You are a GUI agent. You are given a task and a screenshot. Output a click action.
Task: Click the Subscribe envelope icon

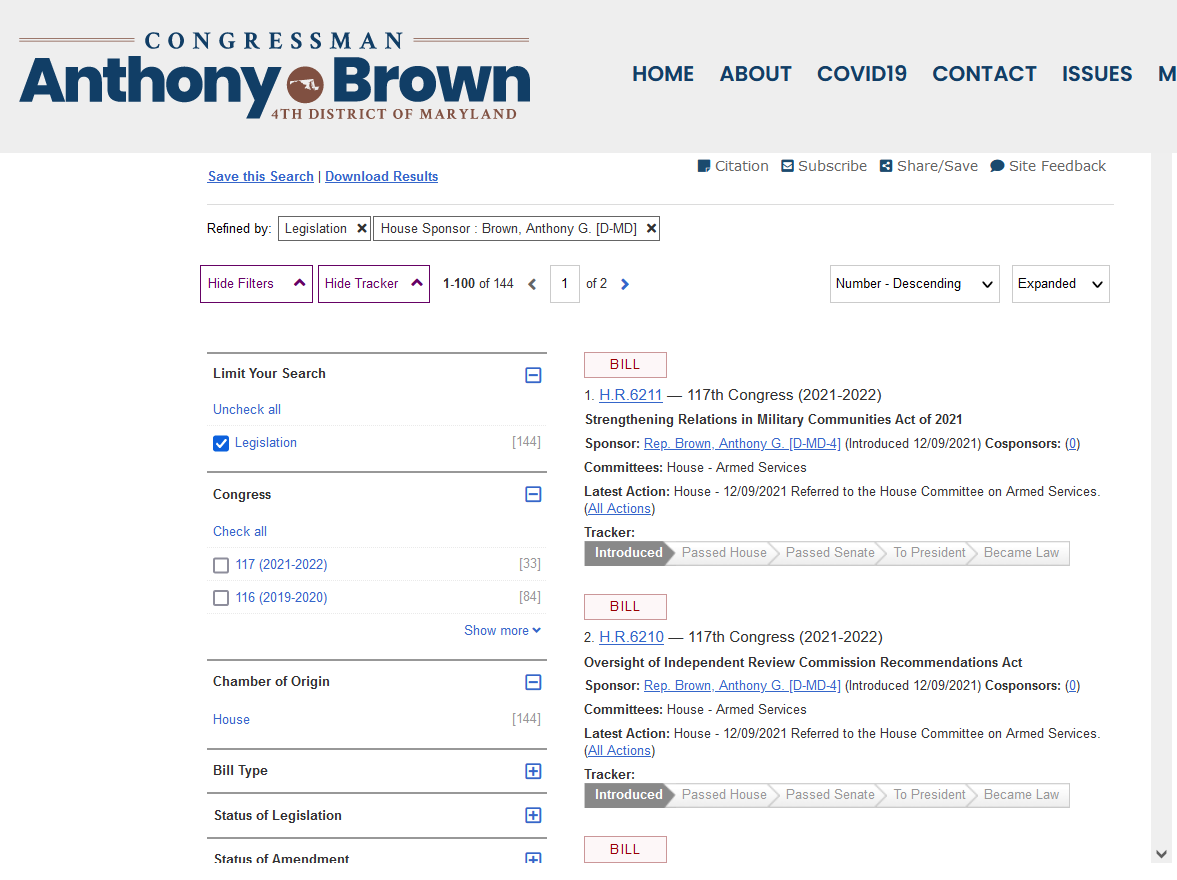pos(787,166)
